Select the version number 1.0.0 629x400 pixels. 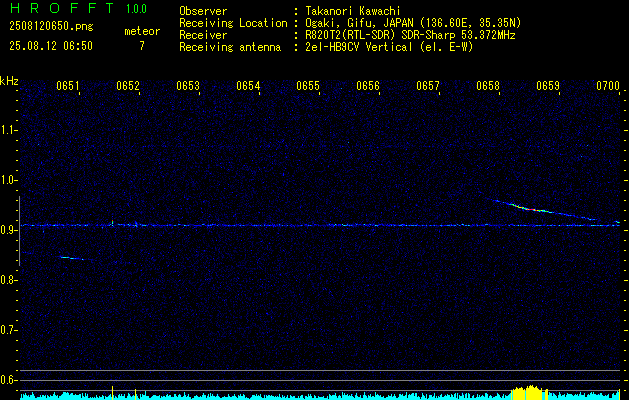click(136, 9)
